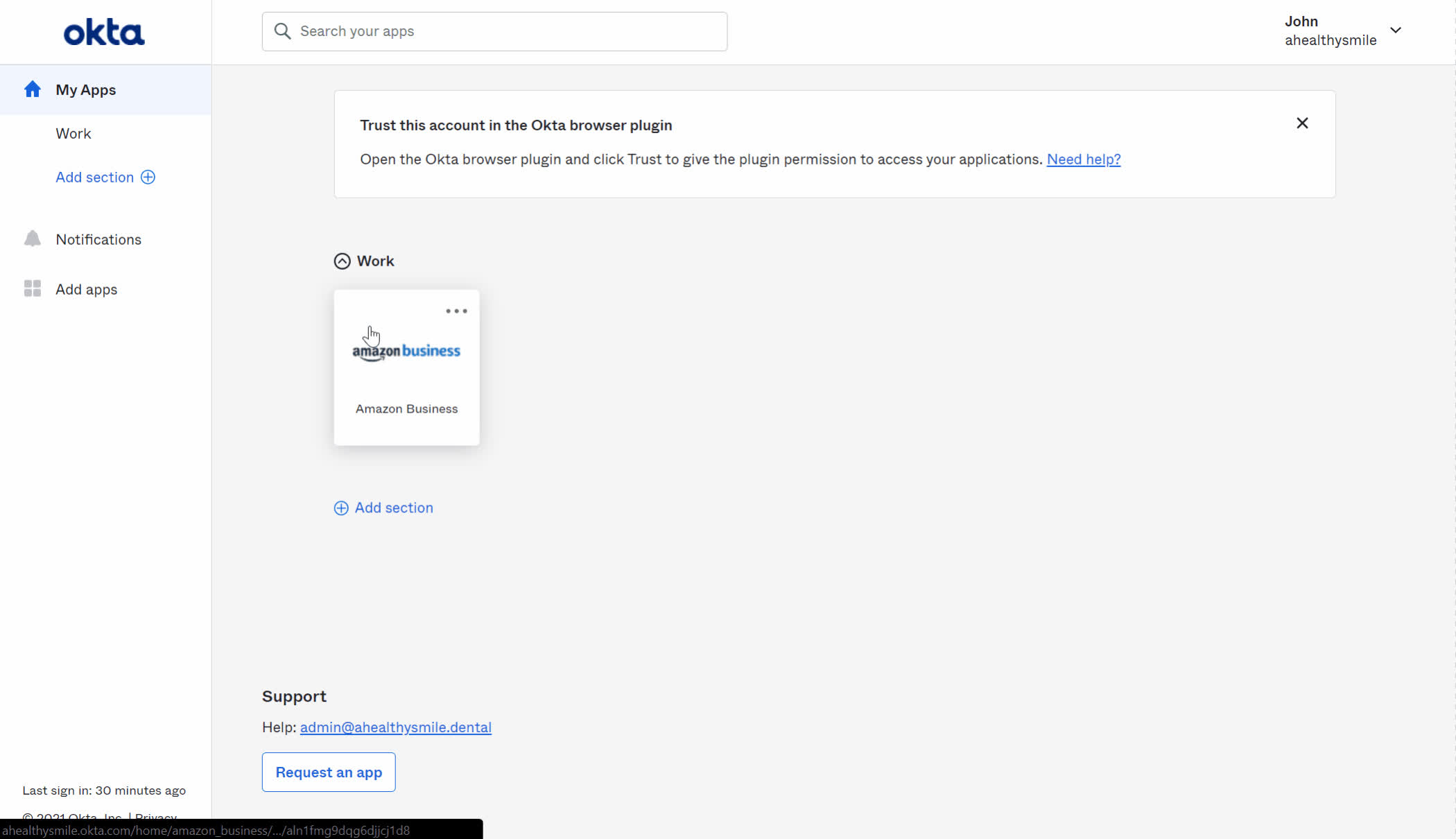Click the Notifications bell icon
The image size is (1456, 839).
point(32,239)
